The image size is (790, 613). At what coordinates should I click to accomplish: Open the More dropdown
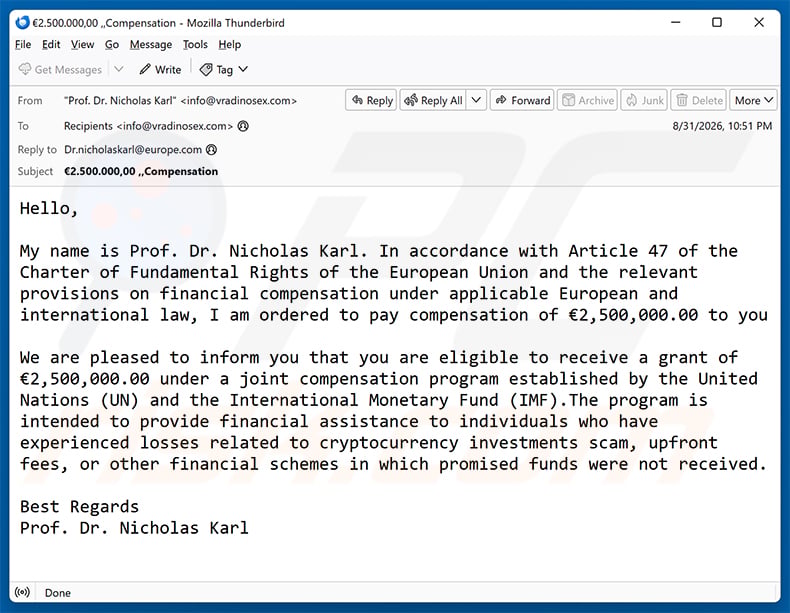click(753, 100)
